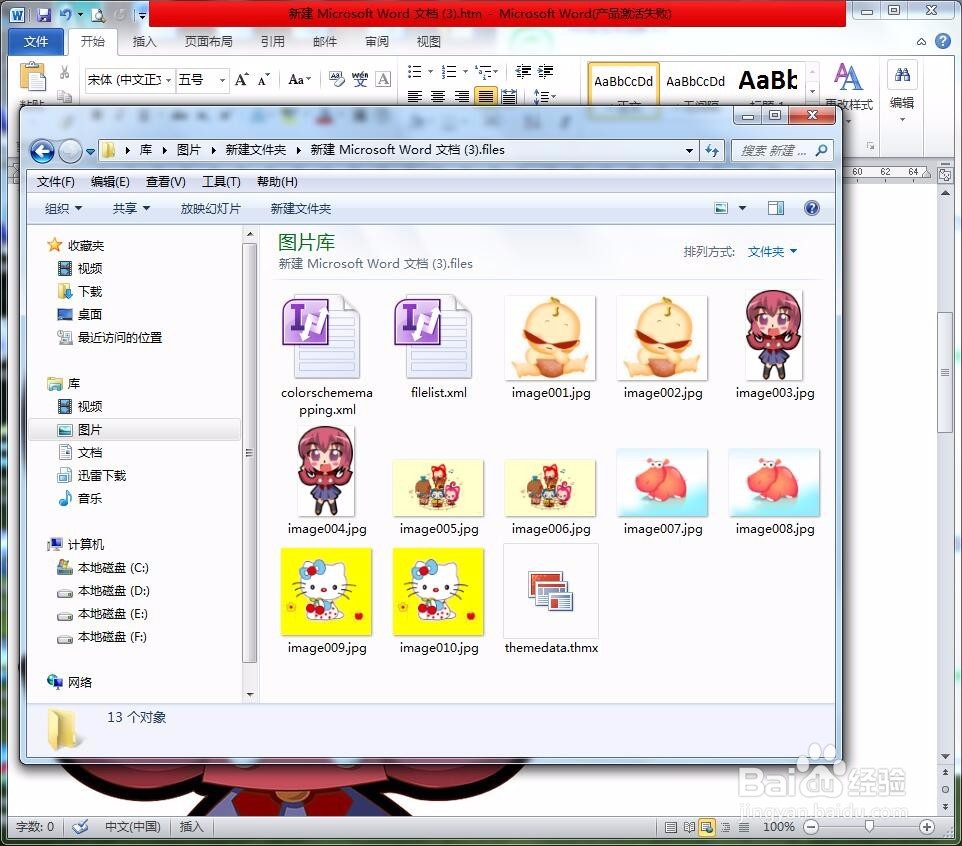
Task: Click Word zoom in plus button
Action: 926,827
